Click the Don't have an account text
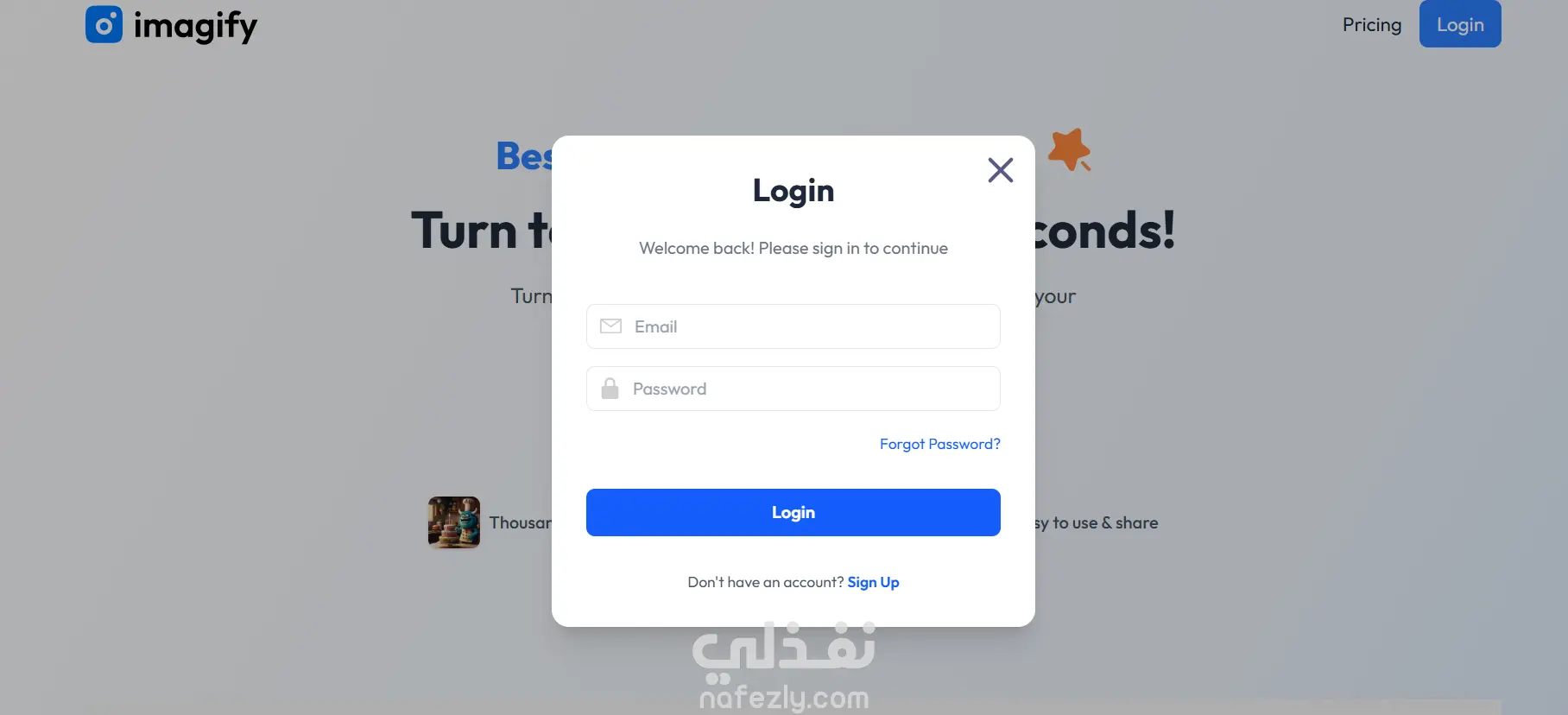The image size is (1568, 715). coord(765,582)
